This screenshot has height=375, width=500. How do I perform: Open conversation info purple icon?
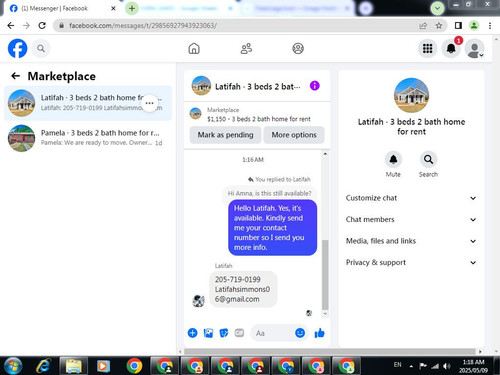click(x=315, y=86)
